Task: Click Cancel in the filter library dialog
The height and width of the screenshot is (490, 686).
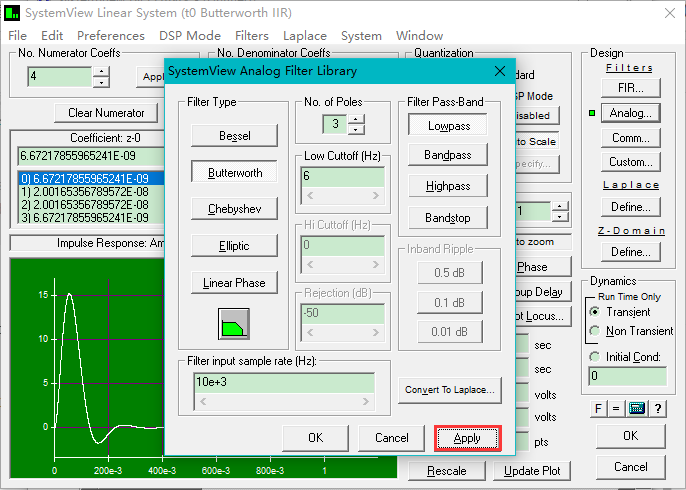Action: (392, 438)
